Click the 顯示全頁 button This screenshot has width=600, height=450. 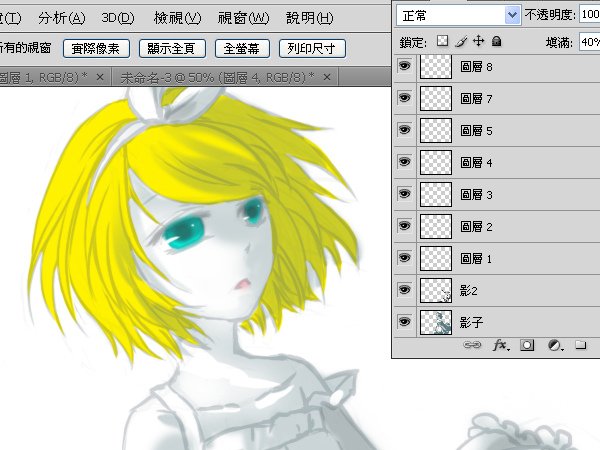pos(172,49)
